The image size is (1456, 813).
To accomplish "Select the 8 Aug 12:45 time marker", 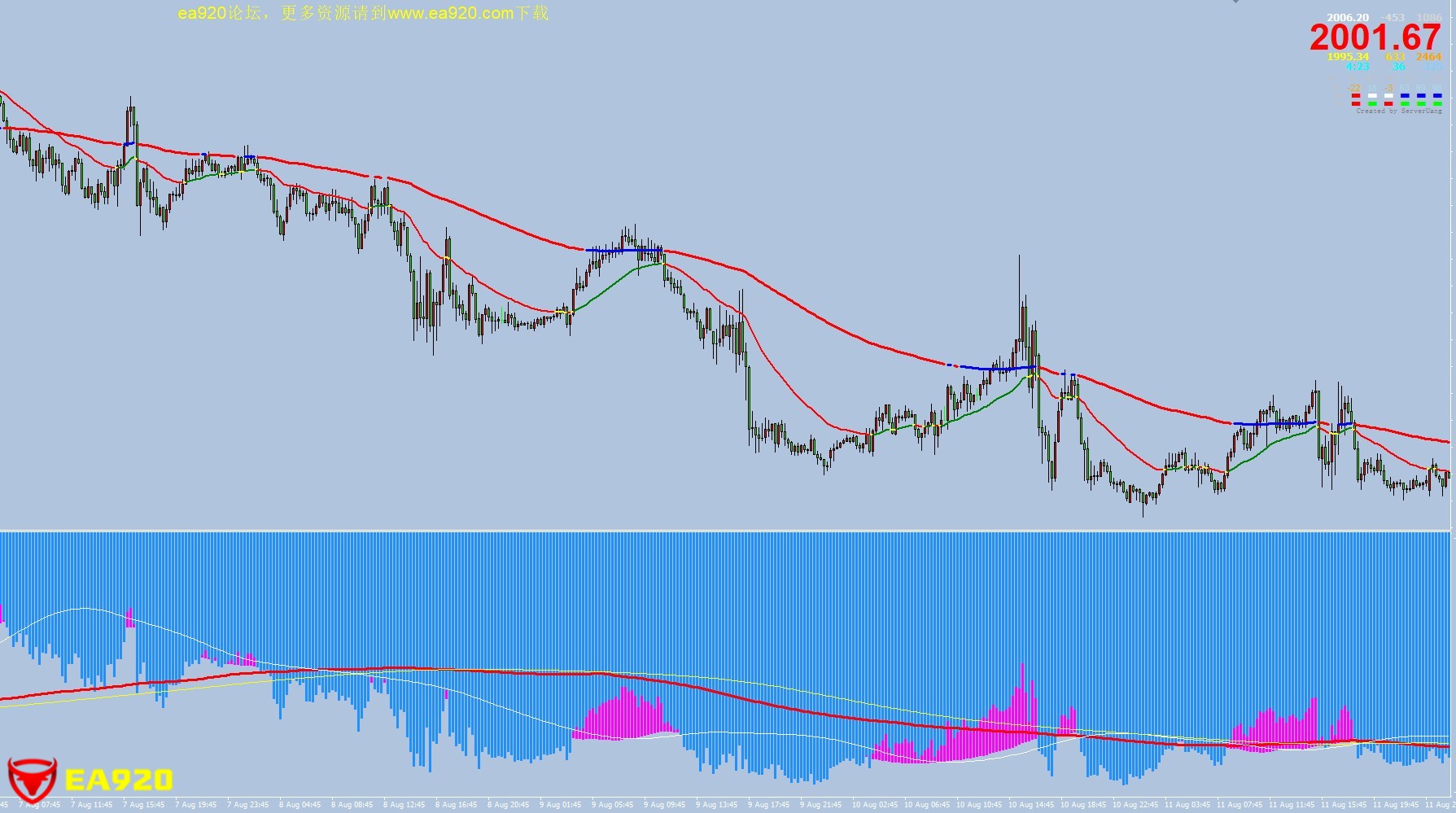I will [x=404, y=805].
